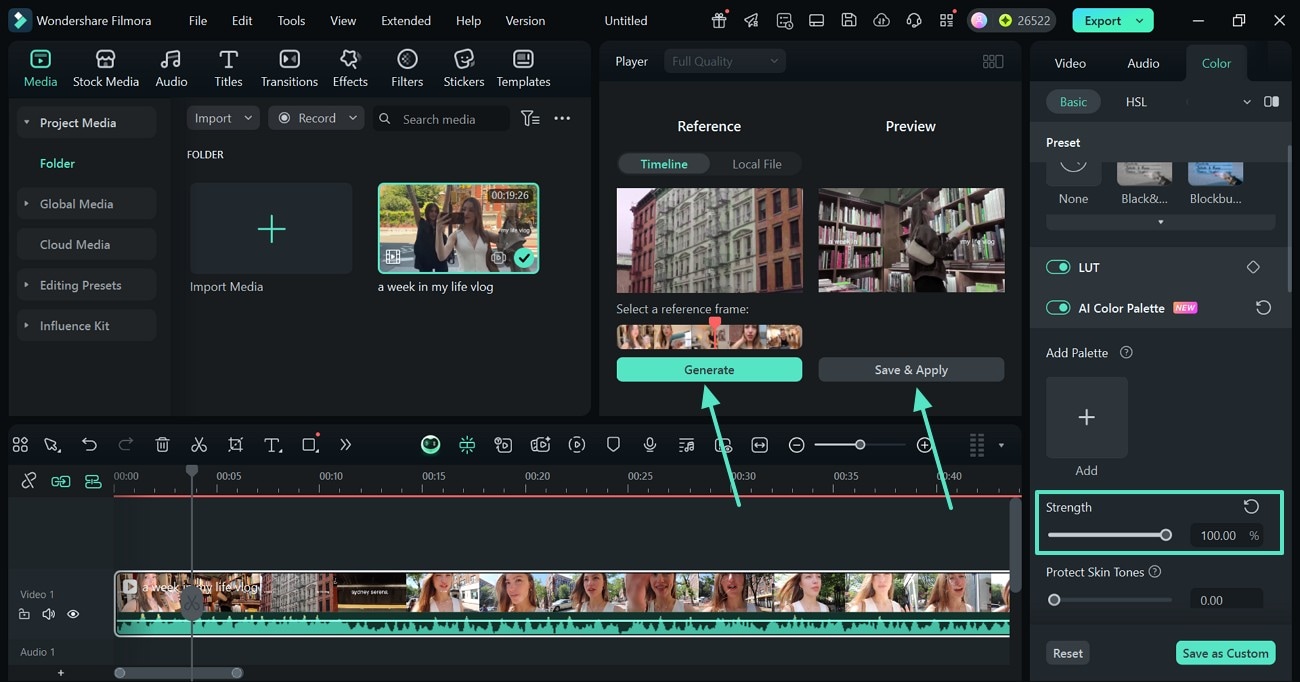Click the LUT keyframe diamond

1253,267
